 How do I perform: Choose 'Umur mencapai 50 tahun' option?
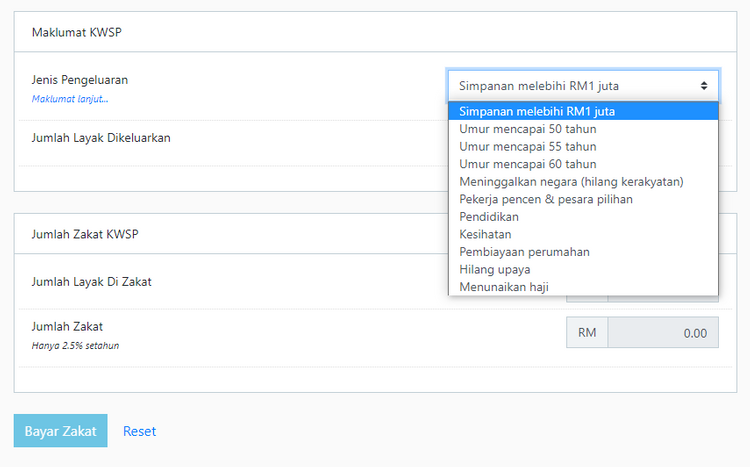[583, 129]
